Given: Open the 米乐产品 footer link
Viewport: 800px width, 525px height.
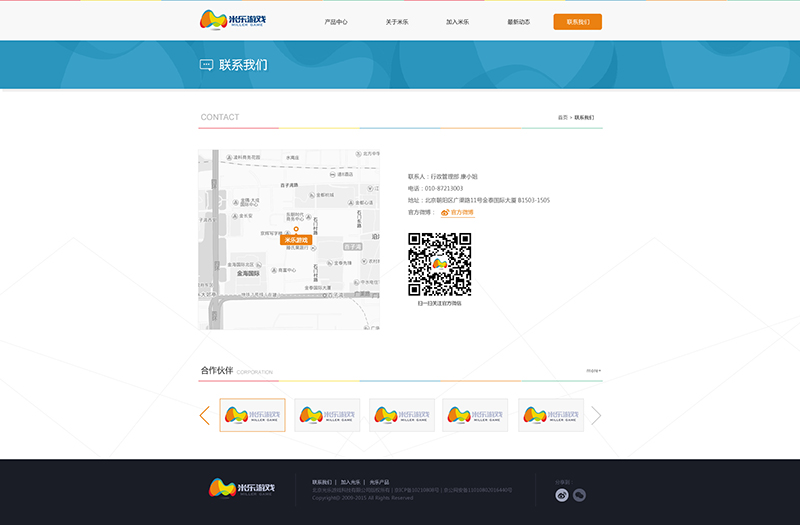Looking at the screenshot, I should pos(380,482).
